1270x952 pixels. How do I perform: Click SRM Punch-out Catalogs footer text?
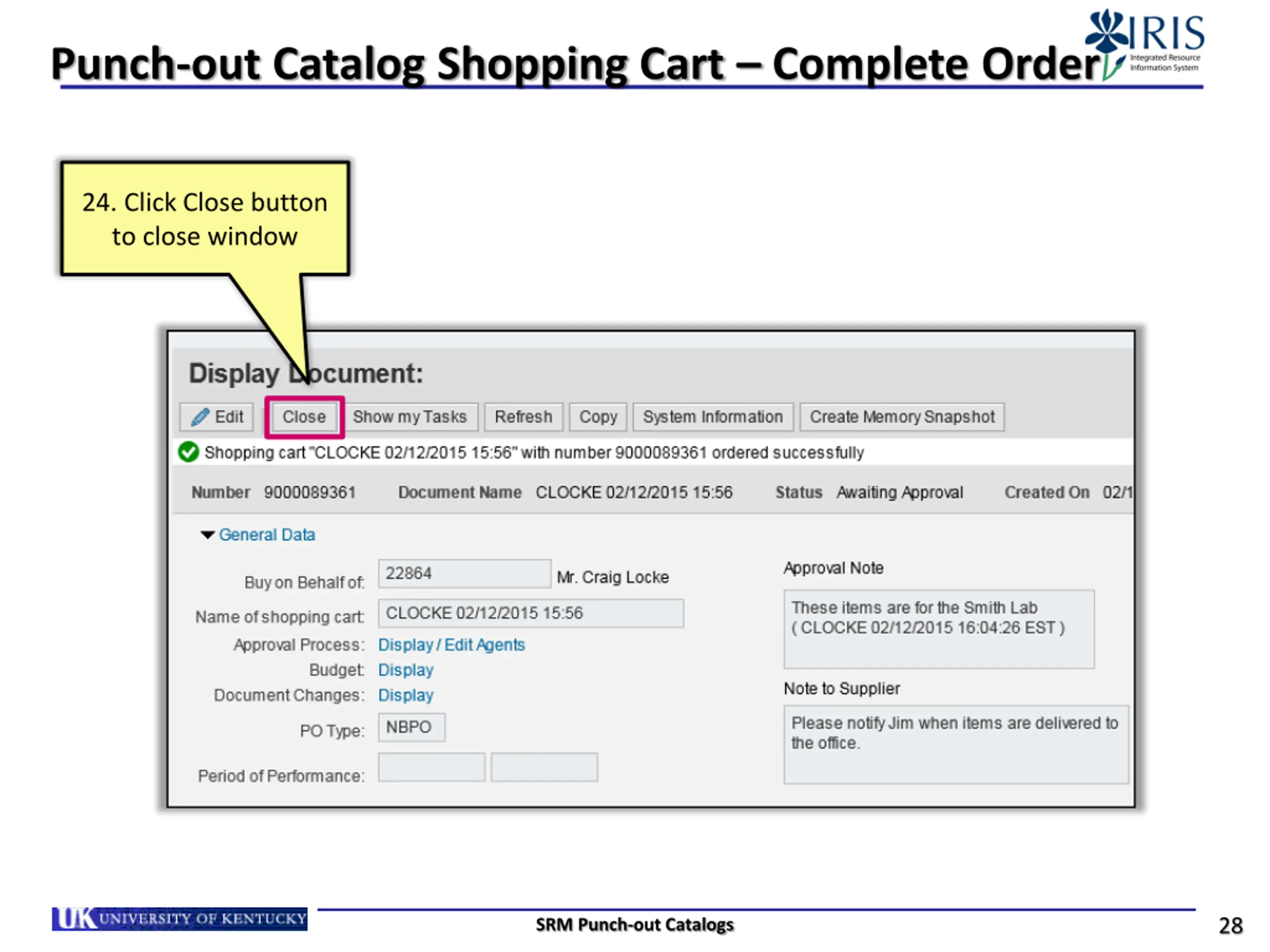[635, 925]
